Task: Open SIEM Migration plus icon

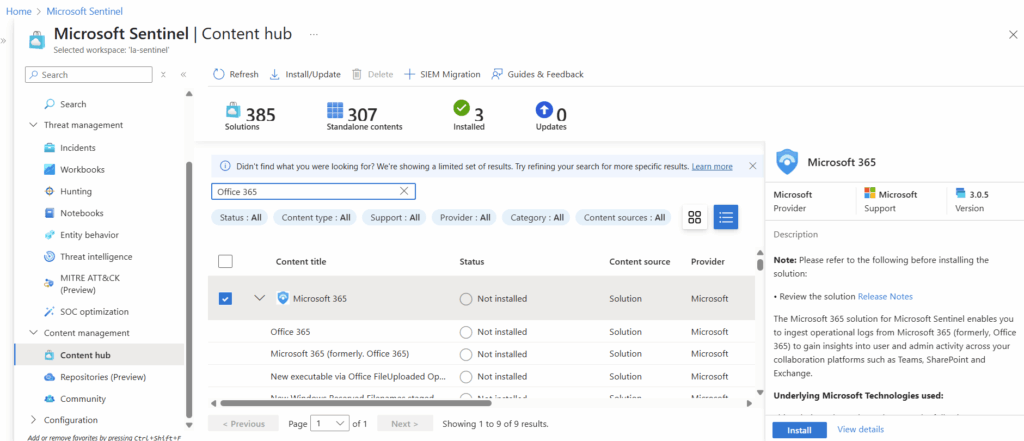Action: click(409, 74)
